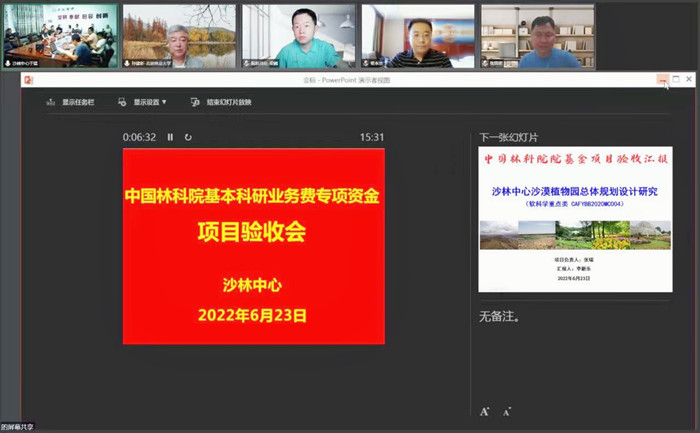Screen dimensions: 700x433
Task: Open the 显示设置 dropdown menu
Action: pyautogui.click(x=142, y=102)
